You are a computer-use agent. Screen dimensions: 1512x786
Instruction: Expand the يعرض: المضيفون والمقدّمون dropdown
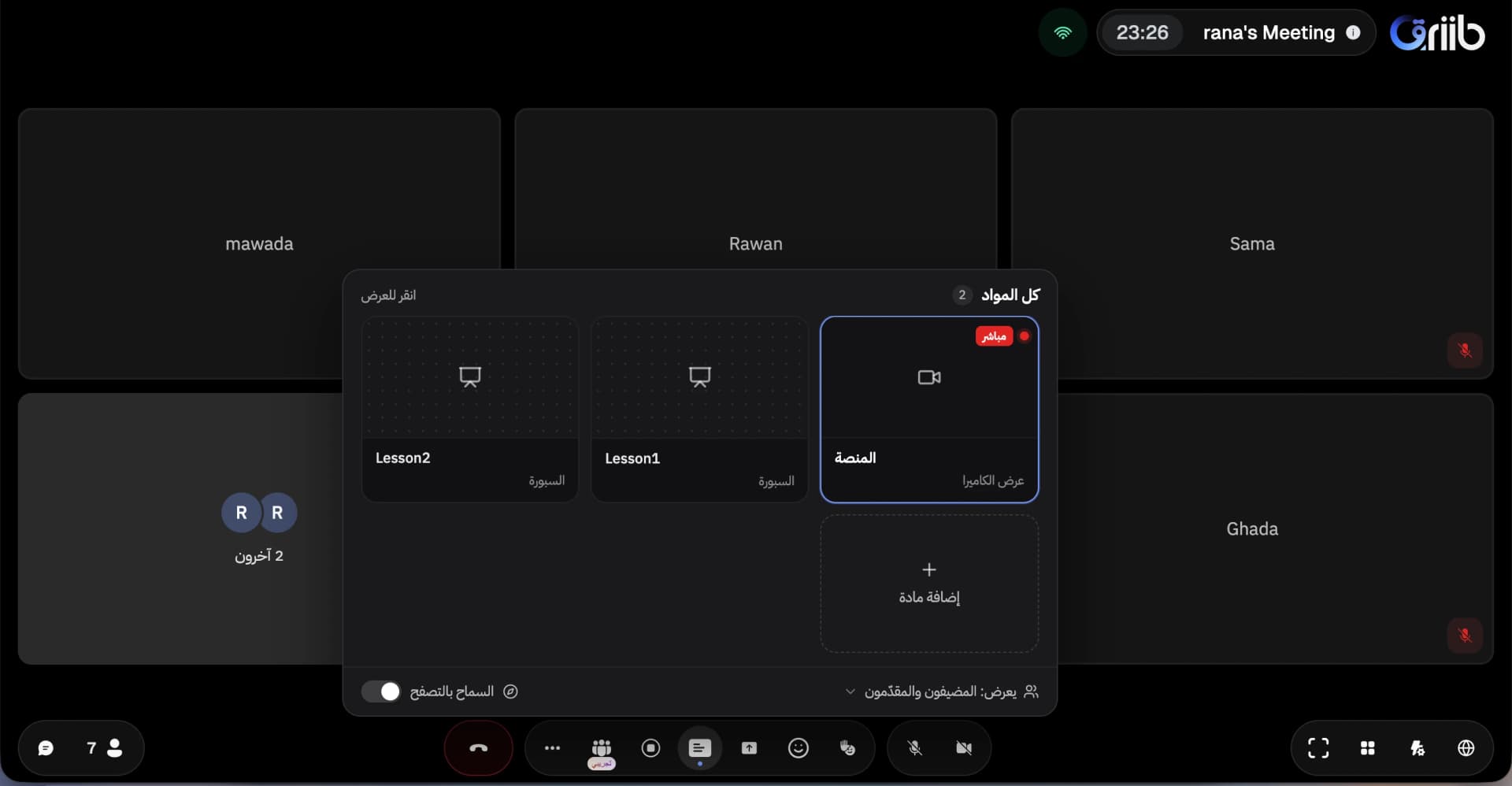point(942,691)
